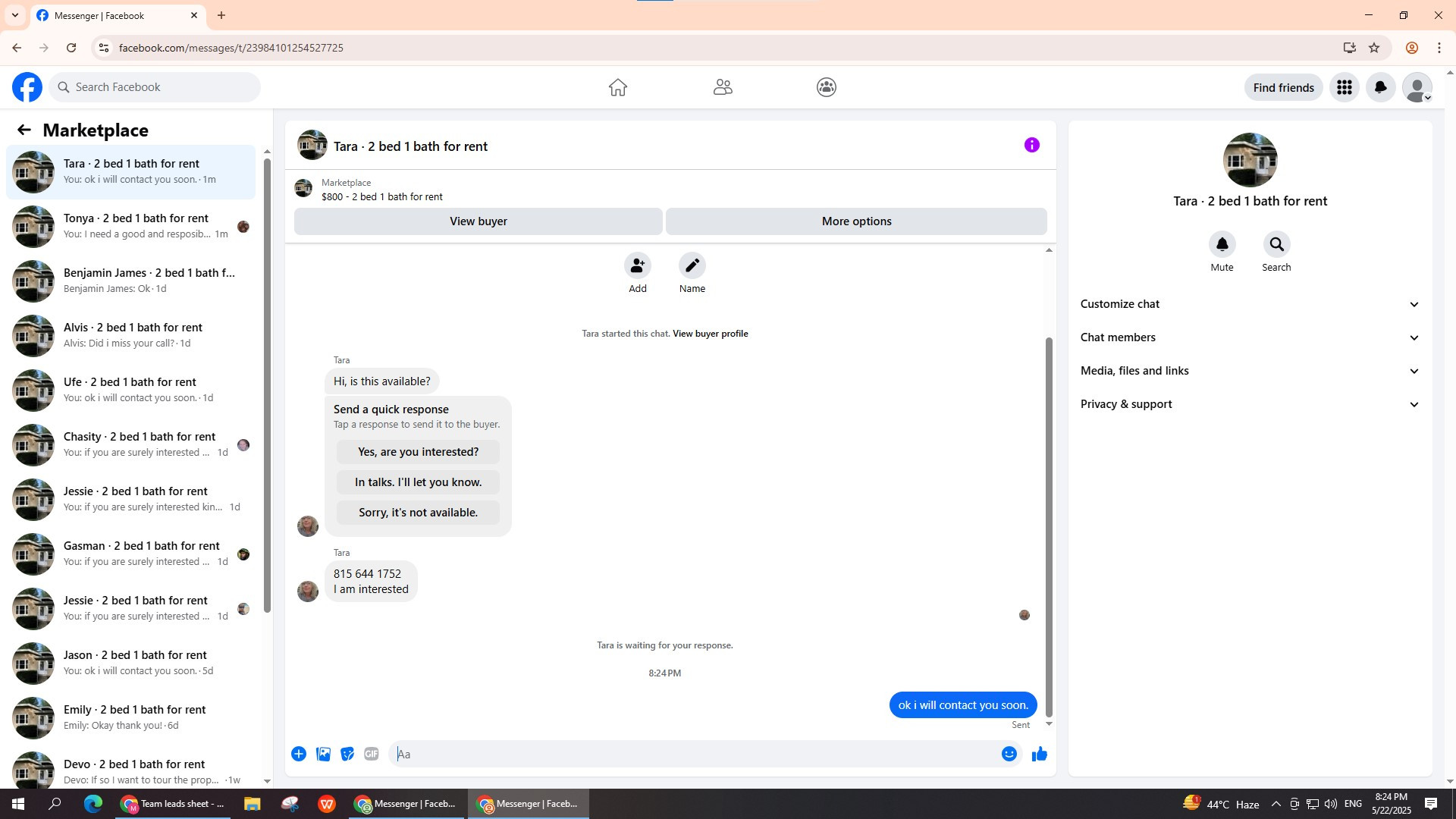Image resolution: width=1456 pixels, height=819 pixels.
Task: Open Gasman conversation in the list
Action: (130, 554)
